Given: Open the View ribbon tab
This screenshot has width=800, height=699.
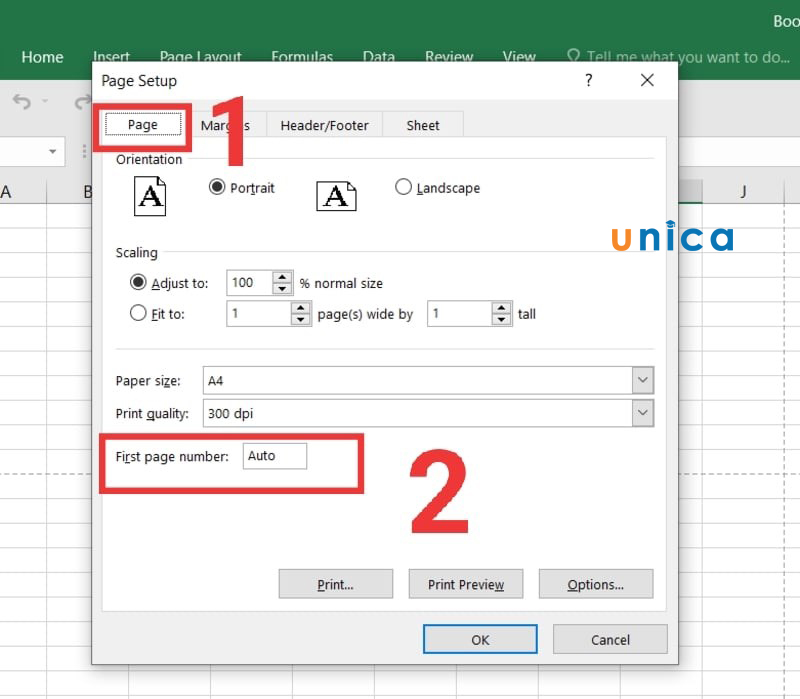Looking at the screenshot, I should [519, 55].
